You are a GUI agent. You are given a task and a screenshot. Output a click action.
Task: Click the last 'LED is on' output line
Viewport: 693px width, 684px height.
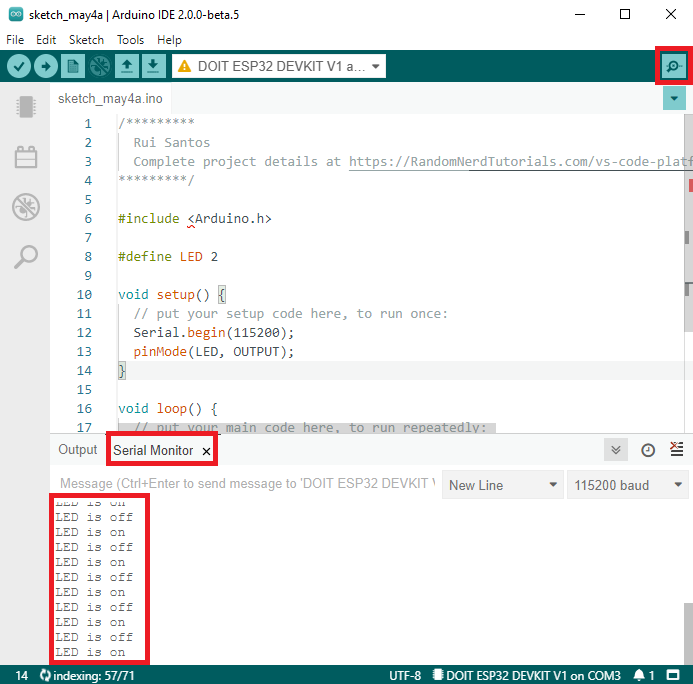(90, 652)
